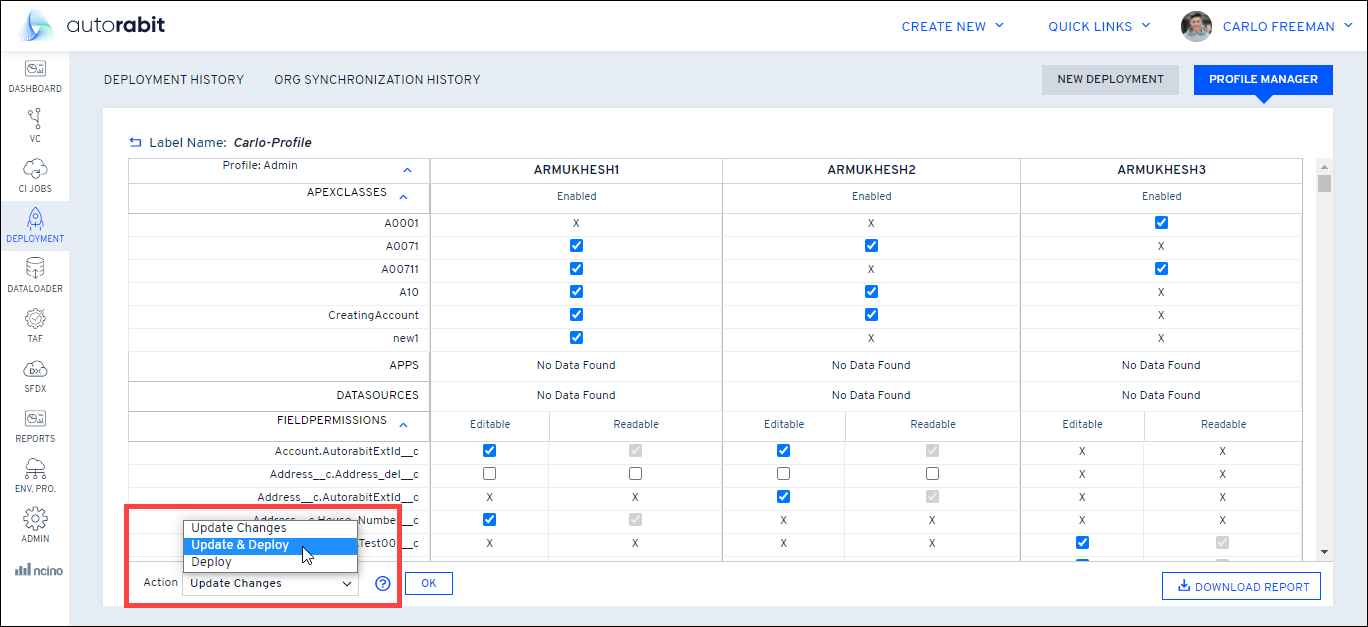Viewport: 1368px width, 627px height.
Task: Click the help question mark icon
Action: click(x=383, y=584)
